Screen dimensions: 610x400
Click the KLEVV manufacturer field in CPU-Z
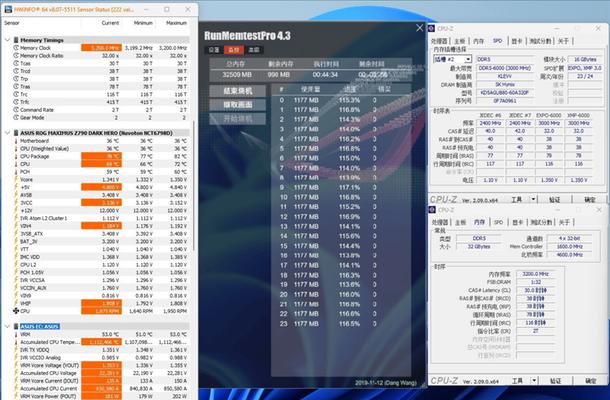click(x=505, y=76)
